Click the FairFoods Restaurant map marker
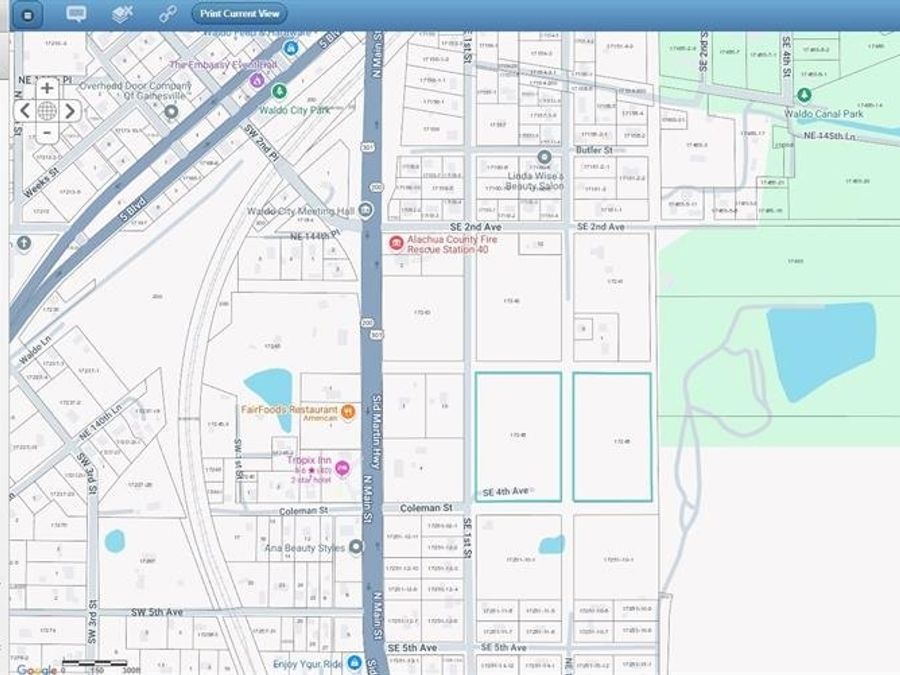Image resolution: width=900 pixels, height=675 pixels. (348, 410)
